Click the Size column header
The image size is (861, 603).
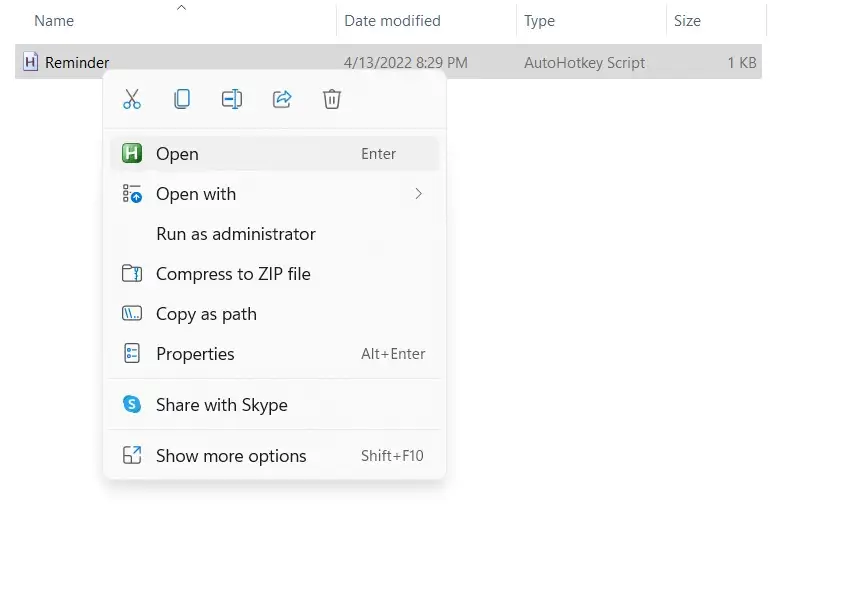tap(687, 21)
